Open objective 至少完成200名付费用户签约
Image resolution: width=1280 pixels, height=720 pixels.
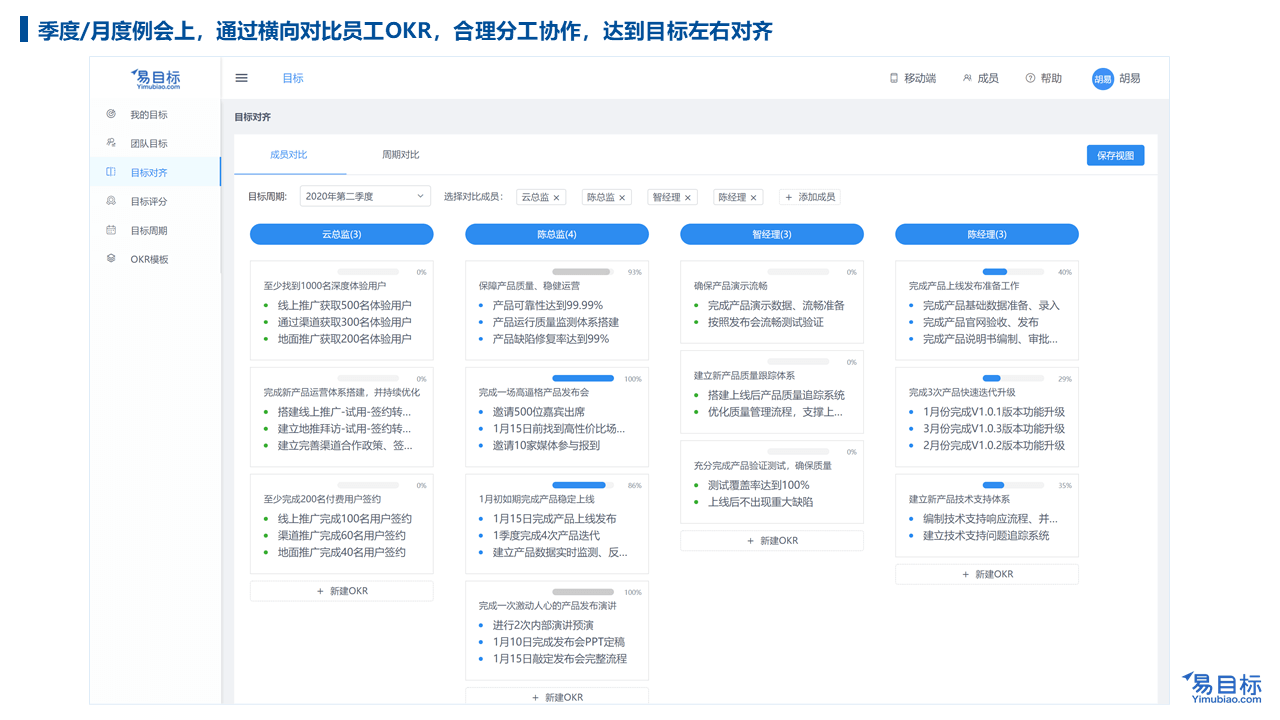pos(322,499)
